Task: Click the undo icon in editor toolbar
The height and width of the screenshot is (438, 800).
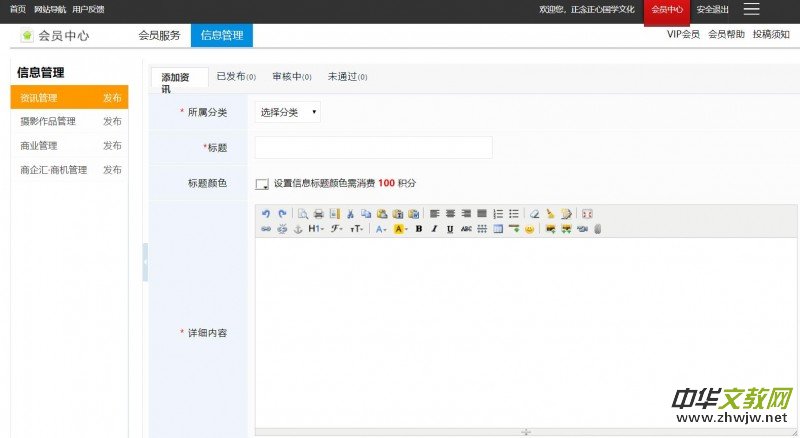Action: [266, 214]
